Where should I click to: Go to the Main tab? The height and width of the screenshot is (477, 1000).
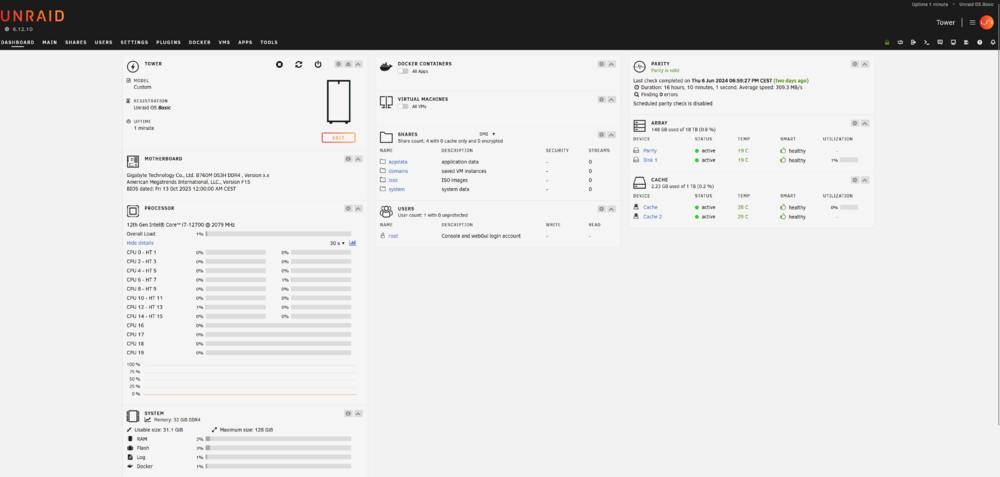point(50,43)
